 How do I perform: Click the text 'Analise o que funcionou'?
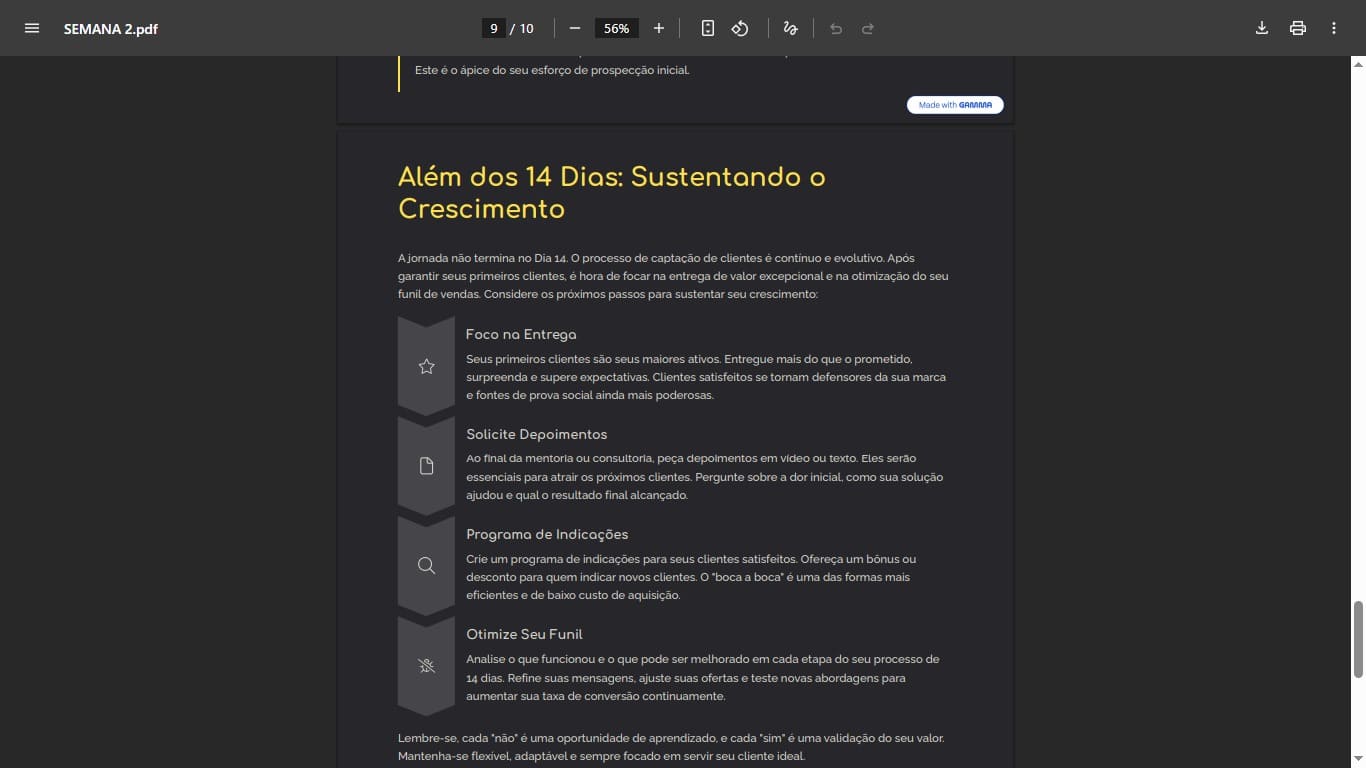(x=703, y=678)
